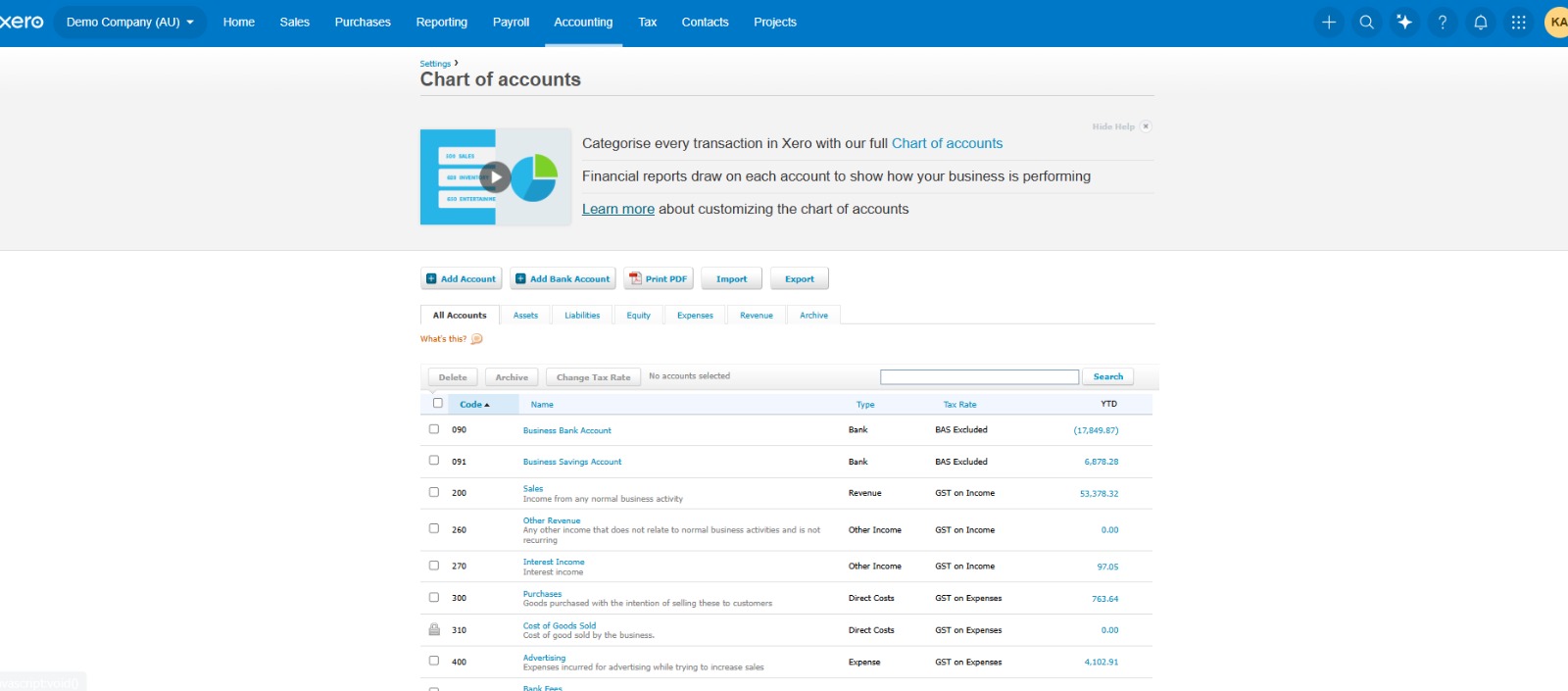Focus the account search input field
Image resolution: width=1568 pixels, height=691 pixels.
coord(979,376)
